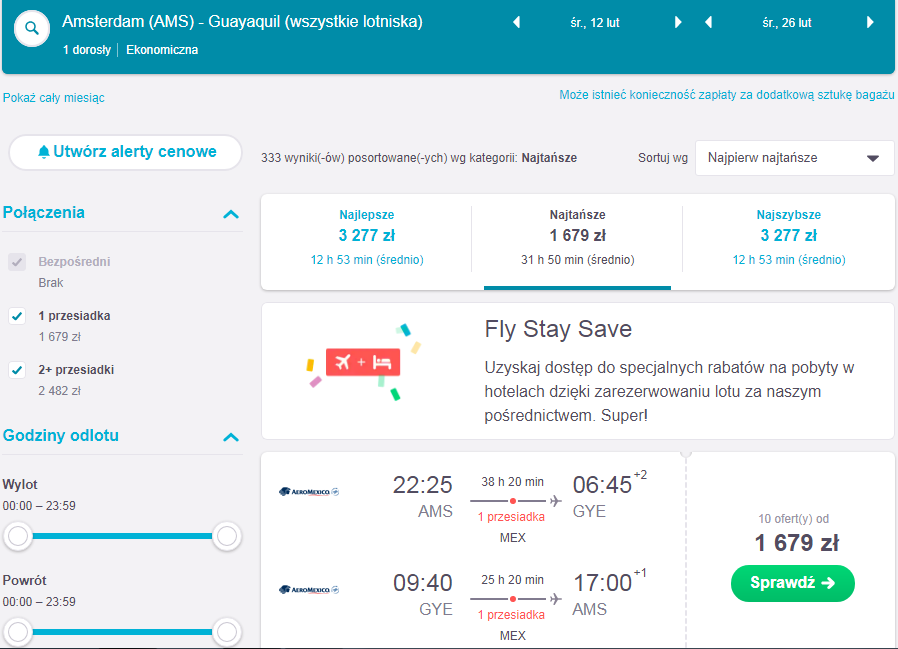Advance departure date past śr., 12 lut
898x649 pixels.
[678, 22]
